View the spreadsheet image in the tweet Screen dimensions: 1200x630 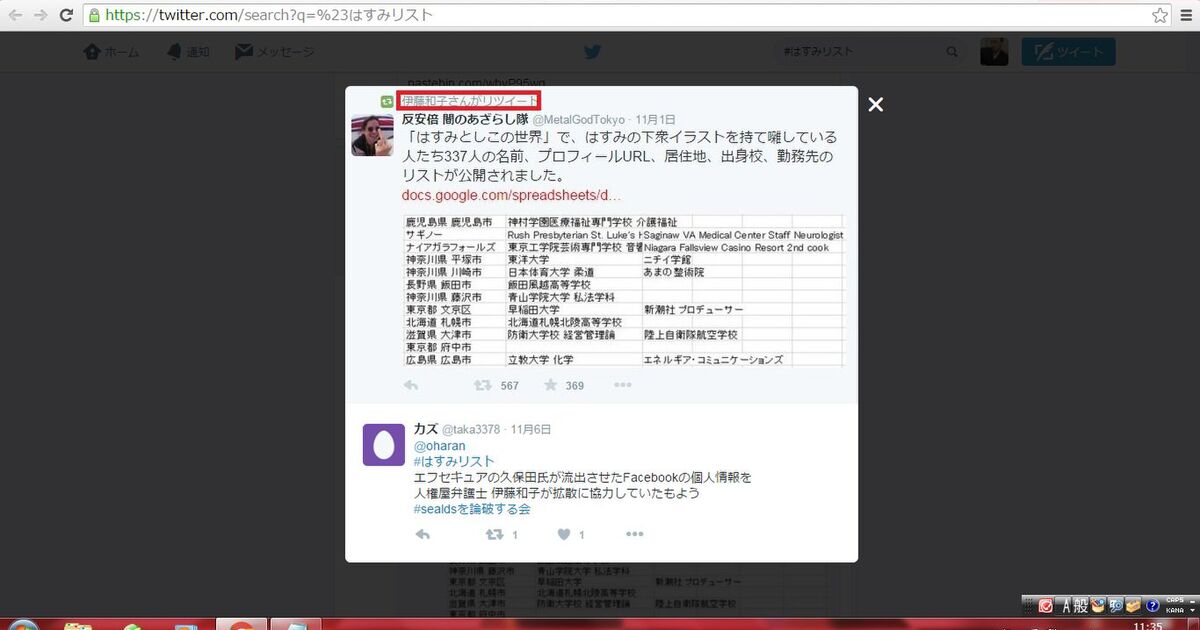(622, 290)
